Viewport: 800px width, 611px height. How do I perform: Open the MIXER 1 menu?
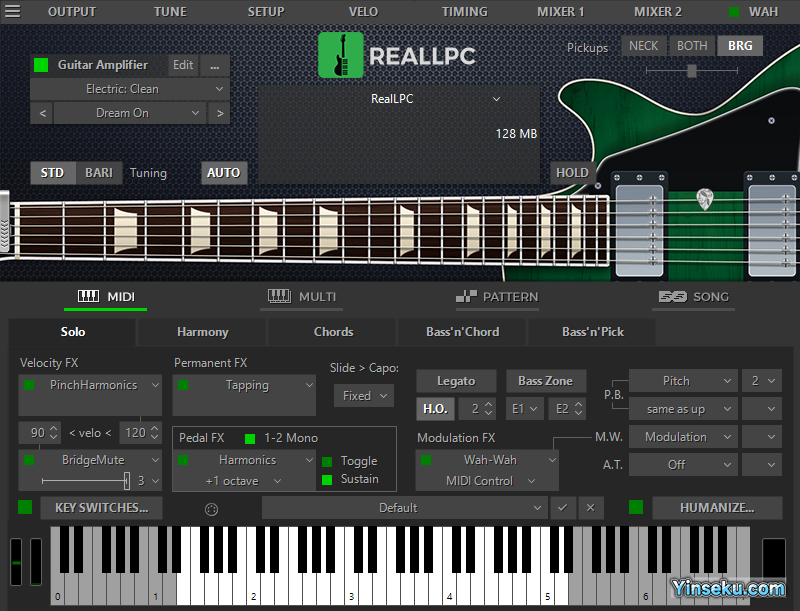[561, 12]
